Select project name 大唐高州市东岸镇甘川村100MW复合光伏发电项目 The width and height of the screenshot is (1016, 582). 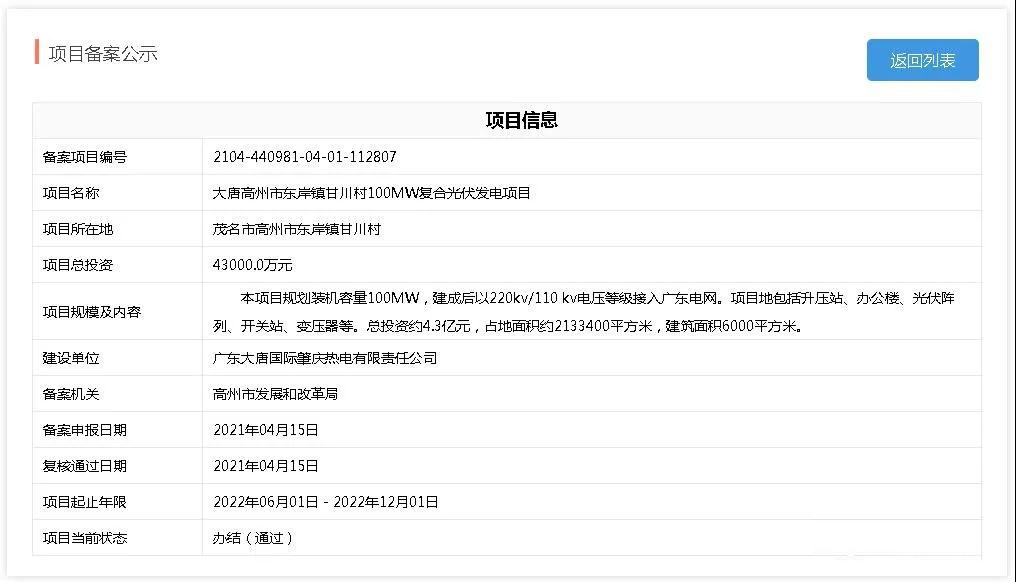pos(371,193)
